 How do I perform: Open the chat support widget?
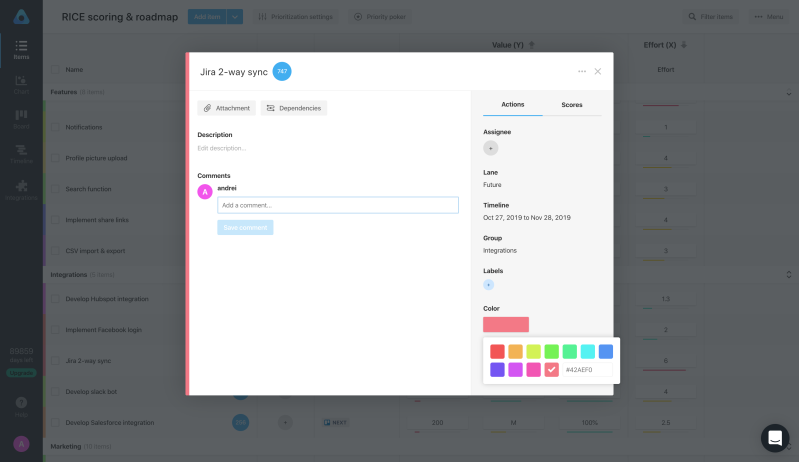[775, 438]
